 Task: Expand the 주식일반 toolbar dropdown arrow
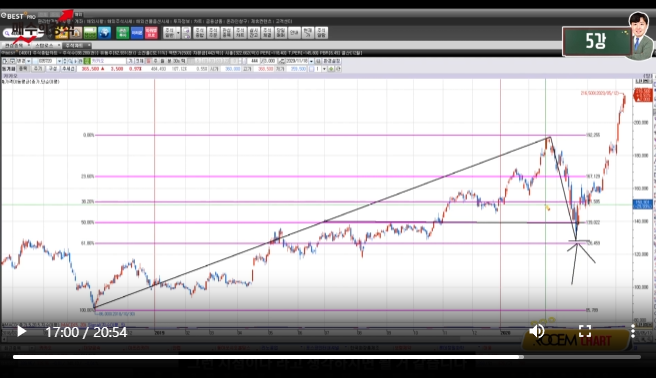(178, 33)
